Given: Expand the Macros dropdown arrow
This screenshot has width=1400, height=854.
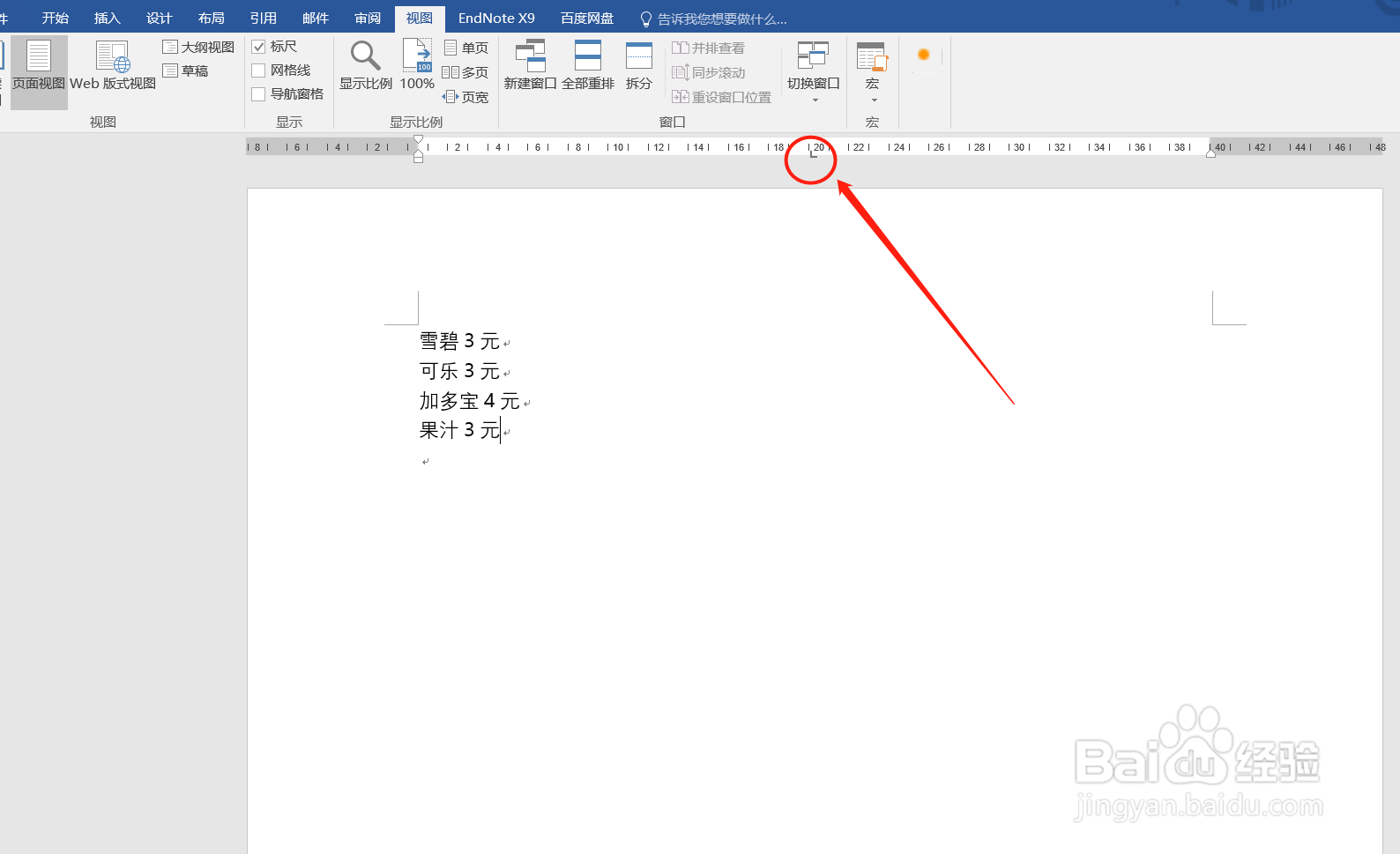Looking at the screenshot, I should coord(874,100).
